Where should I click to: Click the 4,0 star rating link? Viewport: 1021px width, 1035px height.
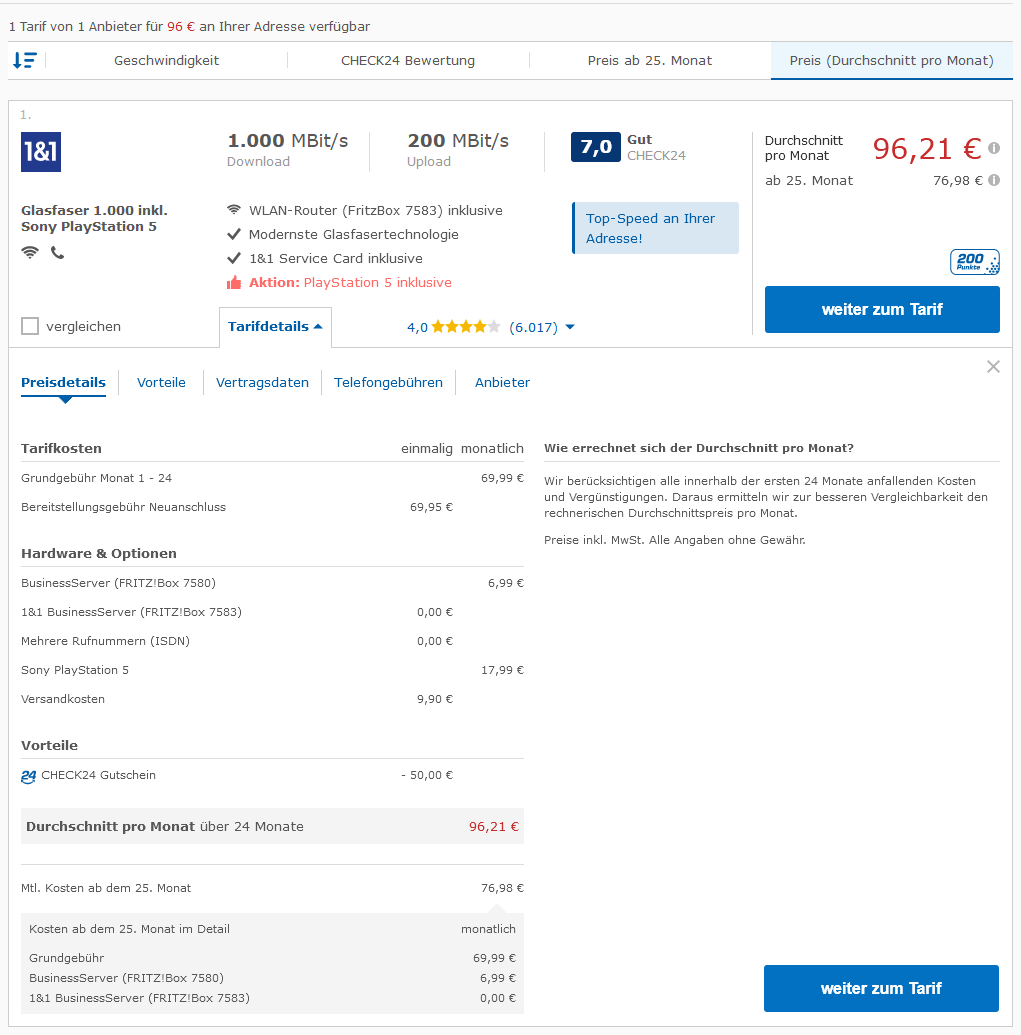pyautogui.click(x=453, y=327)
